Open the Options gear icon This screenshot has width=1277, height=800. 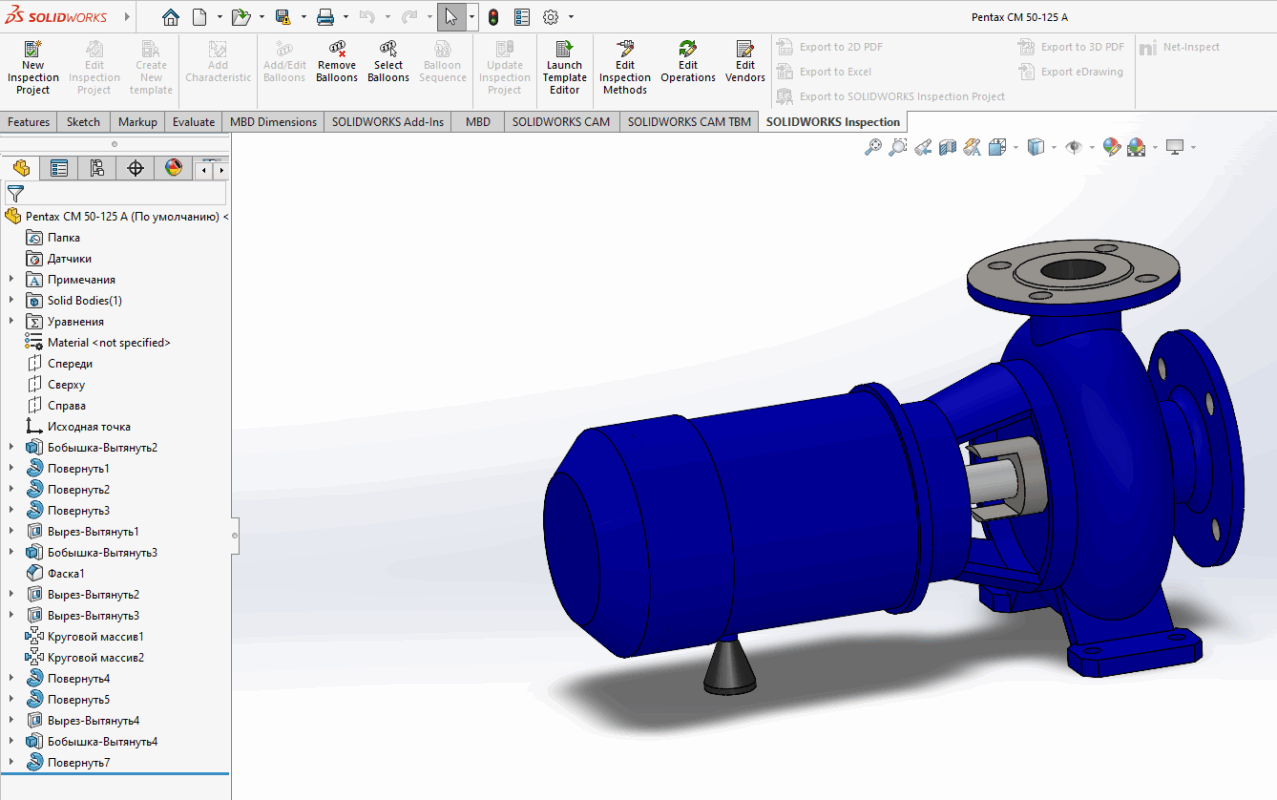pyautogui.click(x=551, y=17)
